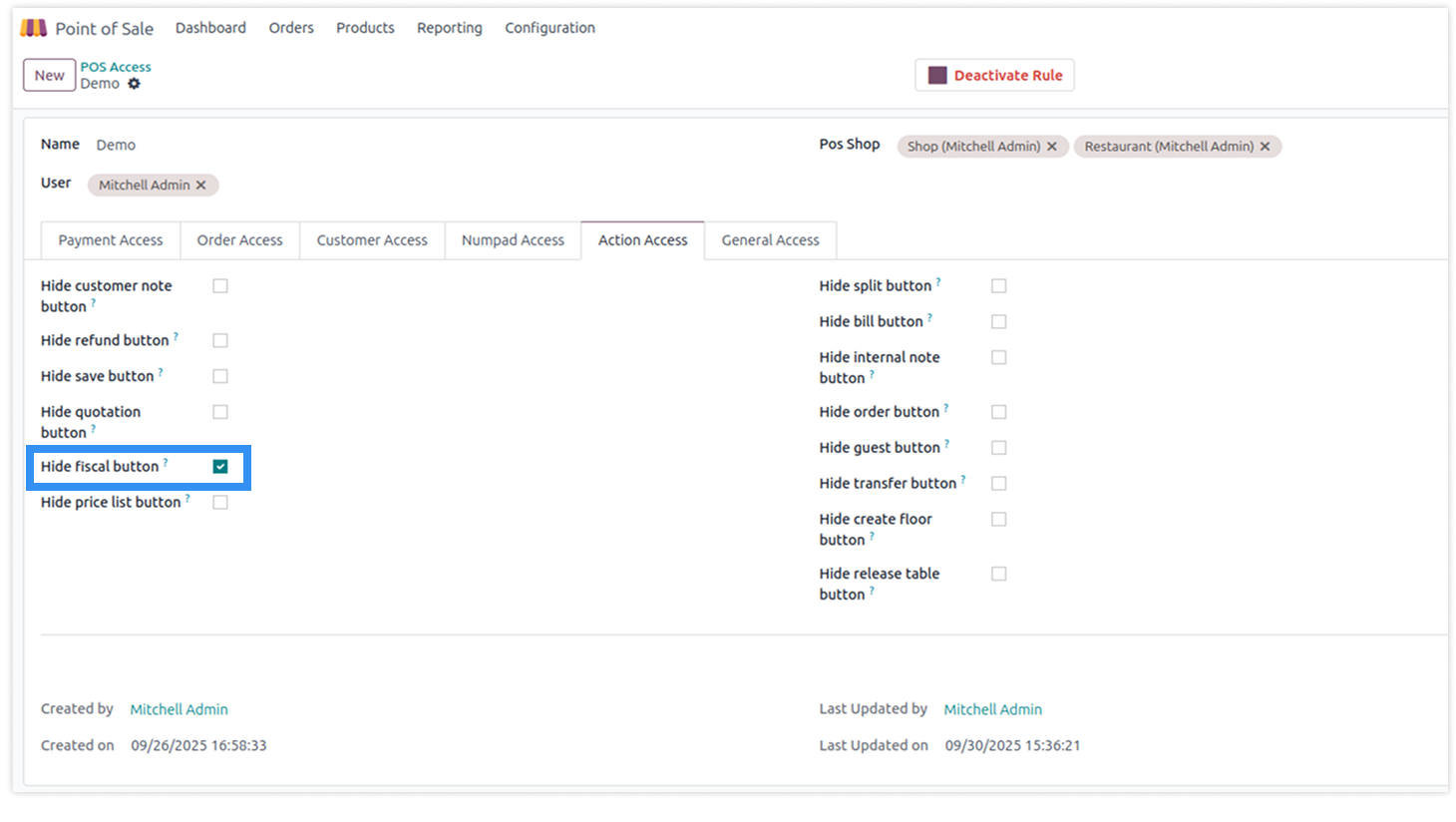Image resolution: width=1456 pixels, height=822 pixels.
Task: Remove the Mitchell Admin user tag
Action: point(200,185)
